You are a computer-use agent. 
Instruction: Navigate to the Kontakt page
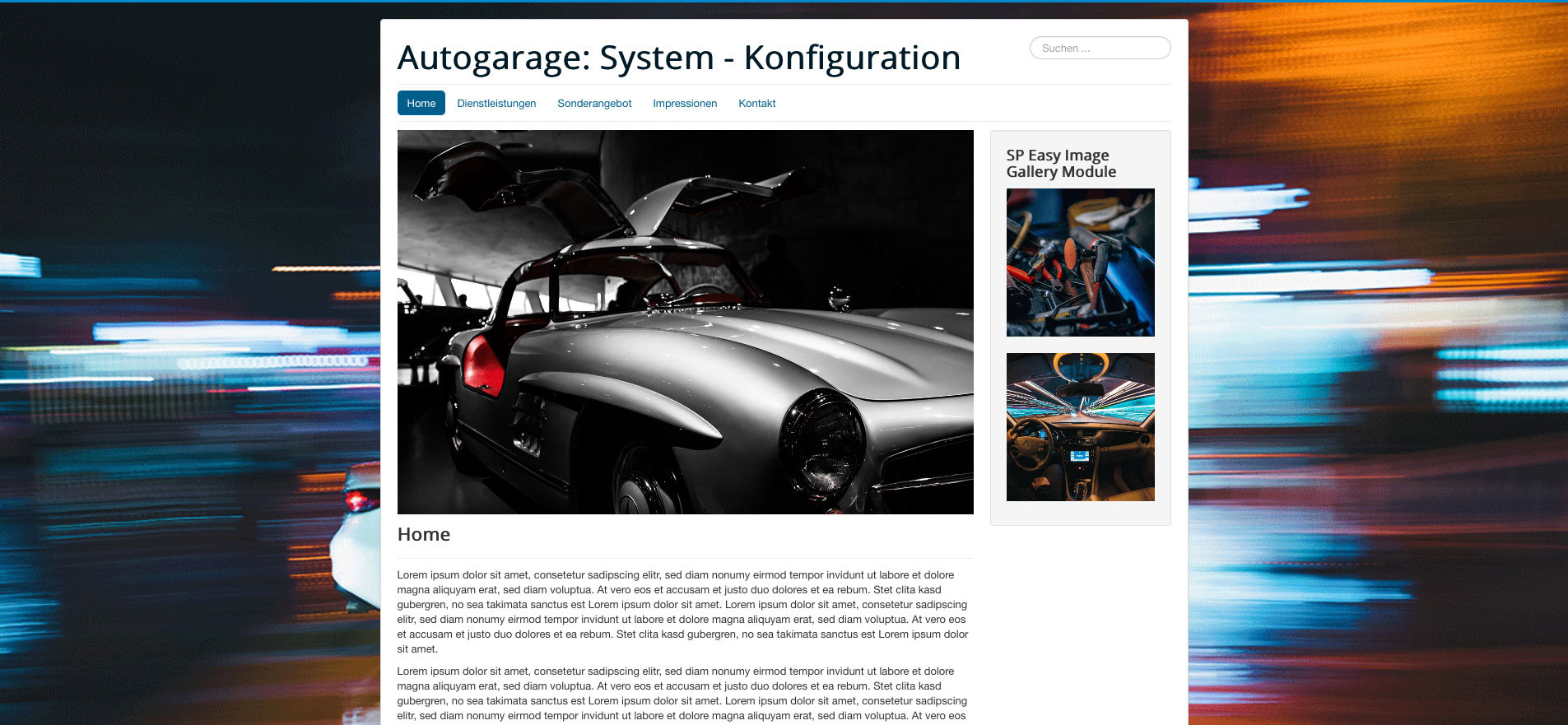[x=756, y=103]
